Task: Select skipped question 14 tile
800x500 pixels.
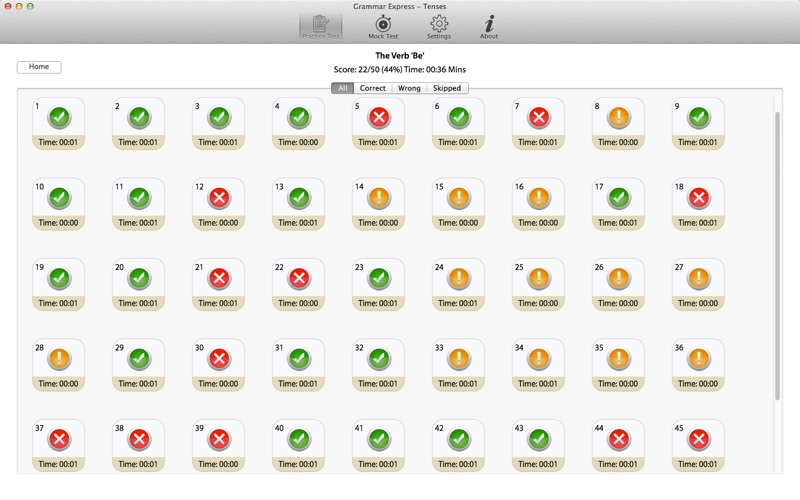Action: point(379,198)
